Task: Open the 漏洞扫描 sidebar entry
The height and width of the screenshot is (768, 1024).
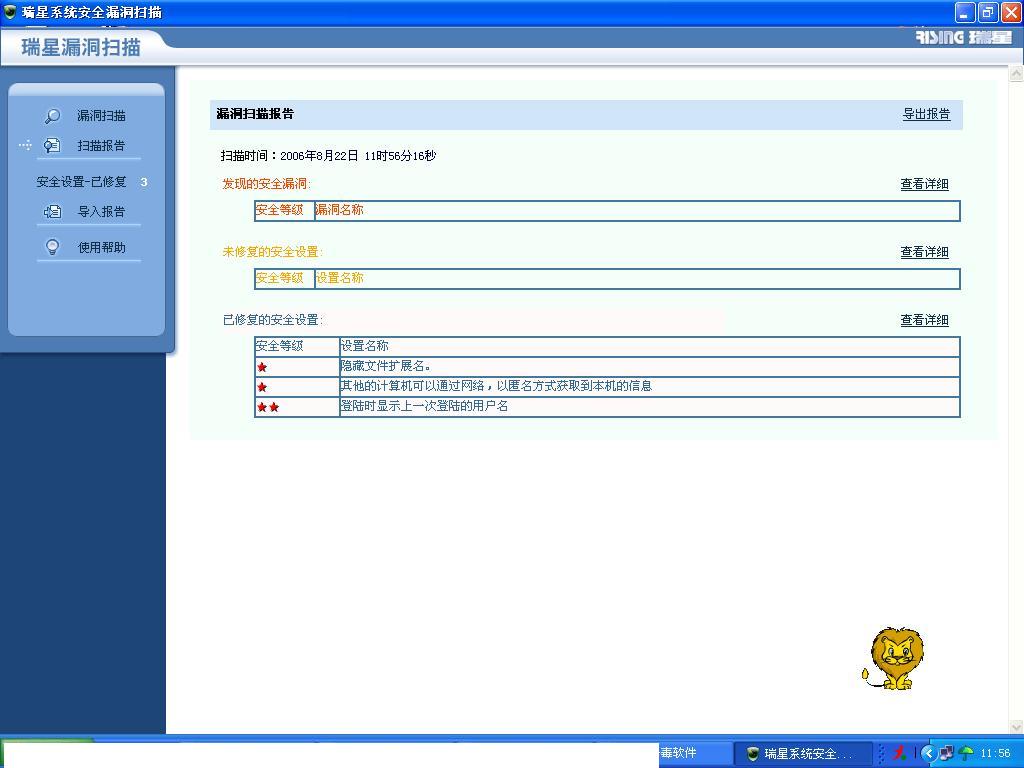Action: (101, 116)
